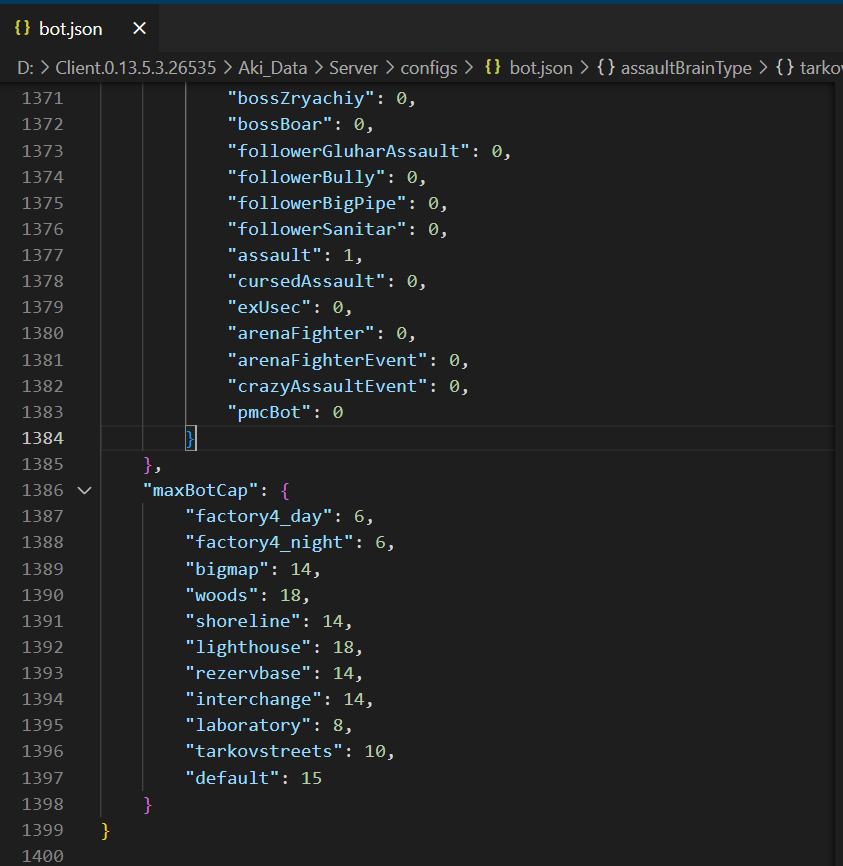The height and width of the screenshot is (866, 843).
Task: Select the bot.json tab
Action: click(71, 29)
